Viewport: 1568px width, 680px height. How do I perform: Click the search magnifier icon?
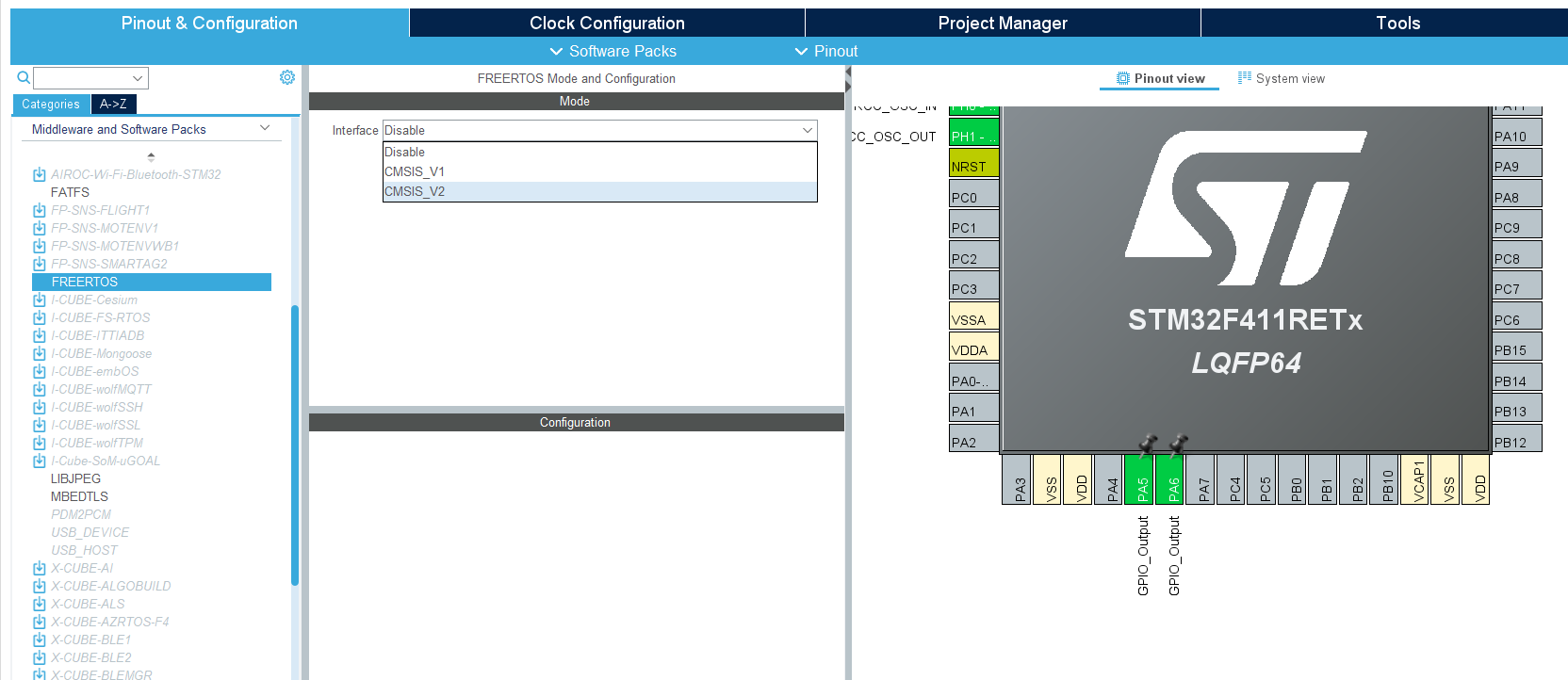(x=24, y=77)
